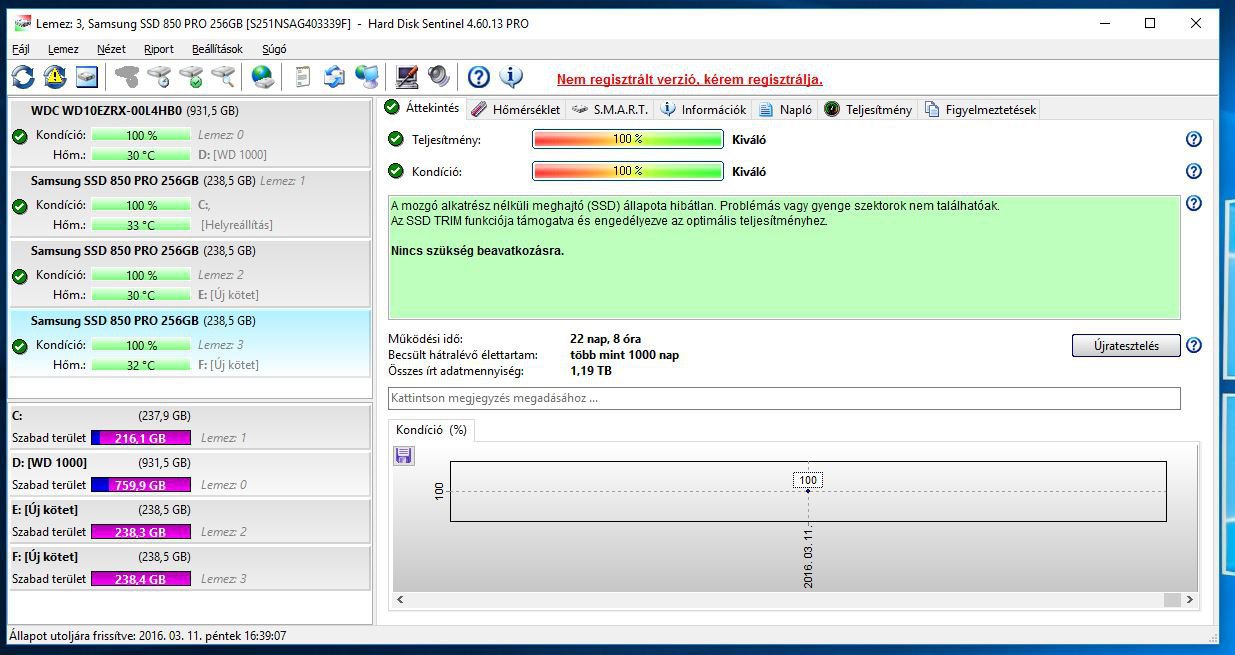The image size is (1235, 655).
Task: Switch to the Áttekintés tab
Action: 422,108
